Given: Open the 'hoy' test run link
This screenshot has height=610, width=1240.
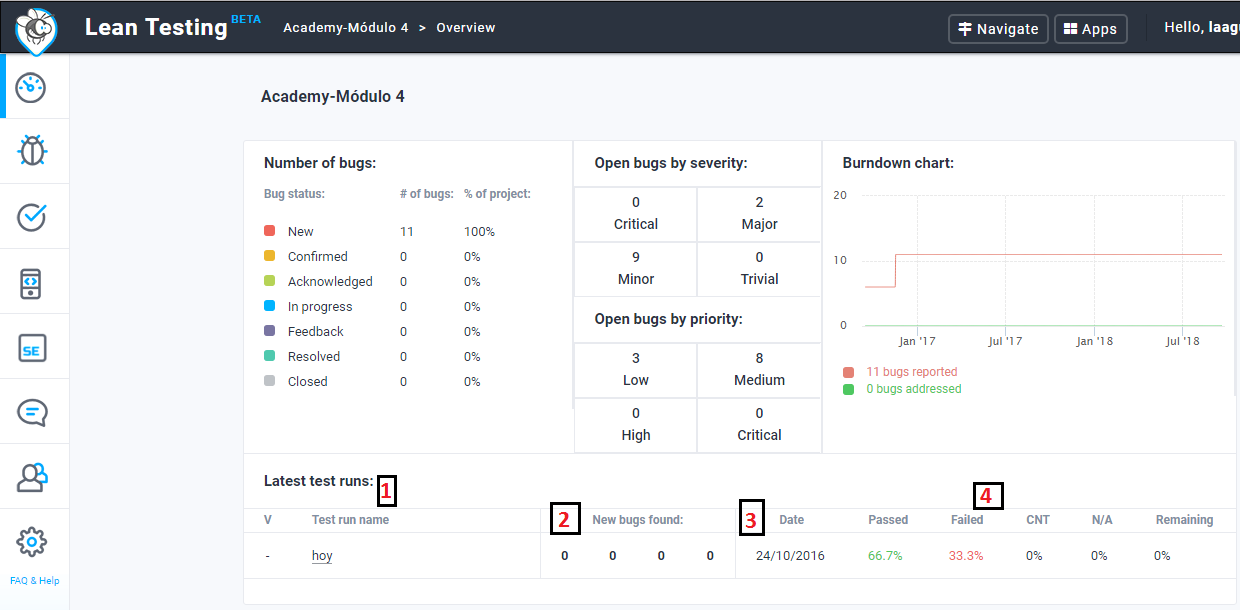Looking at the screenshot, I should [322, 556].
